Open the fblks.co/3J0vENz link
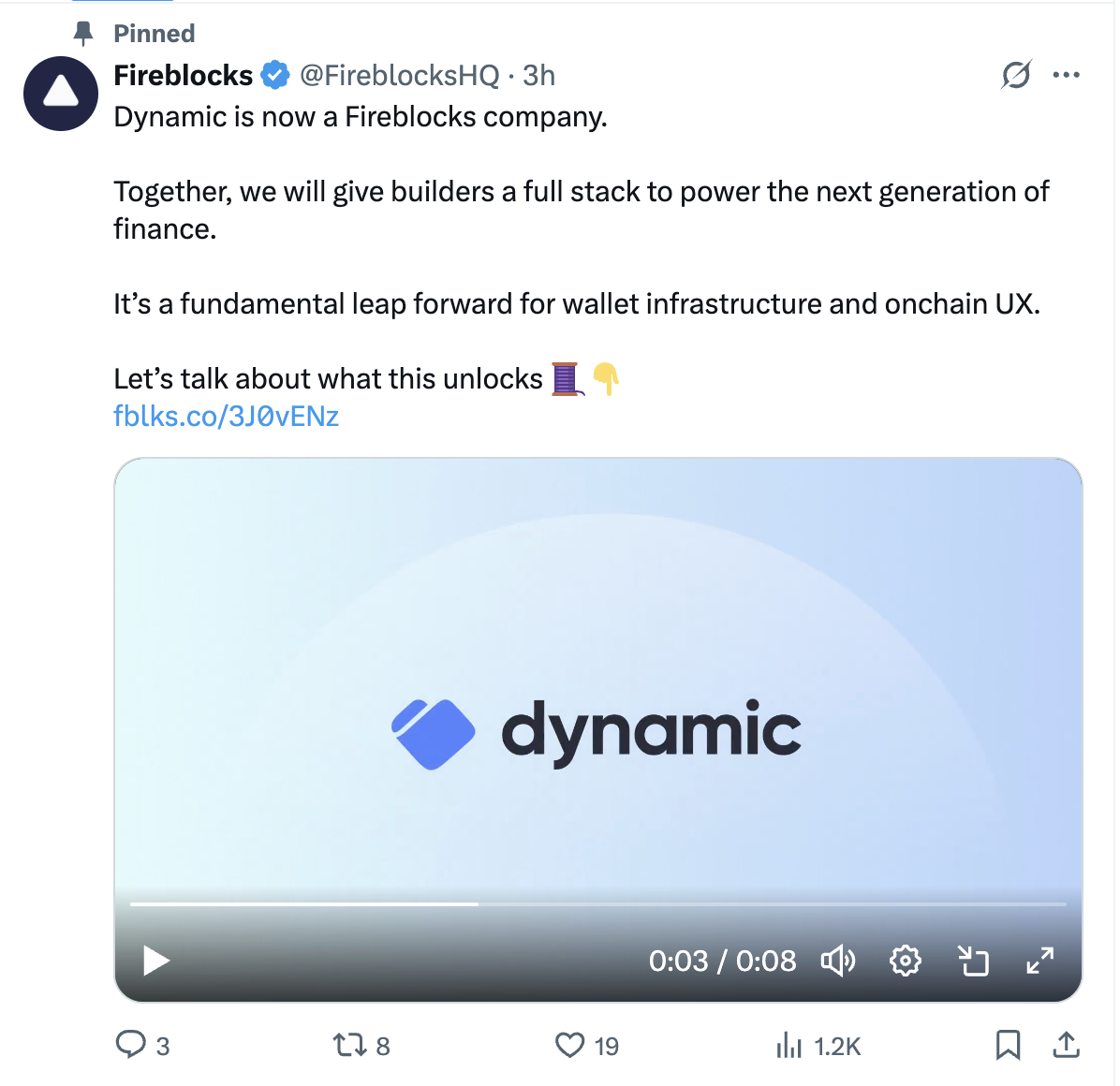The image size is (1120, 1086). coord(226,416)
